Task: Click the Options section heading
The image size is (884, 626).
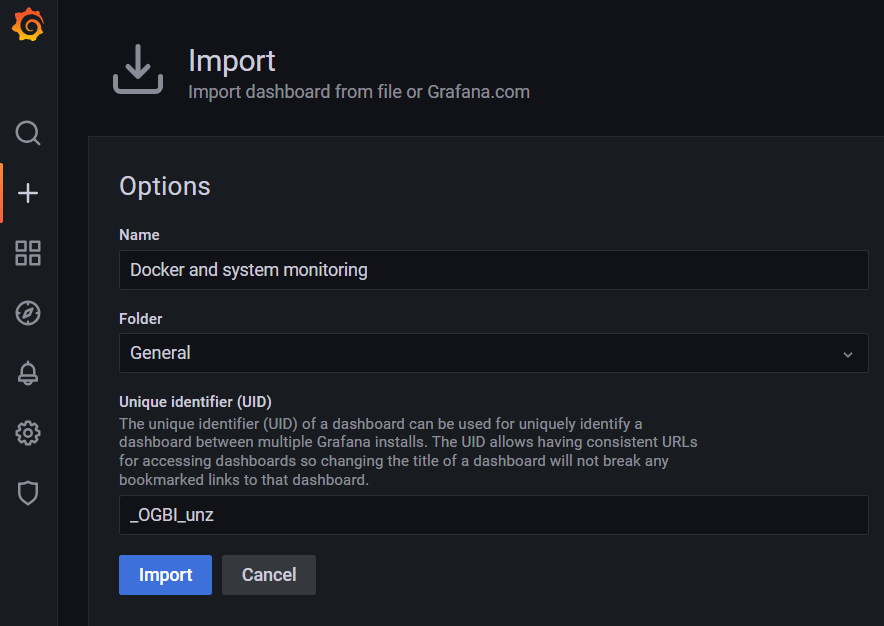Action: 164,186
